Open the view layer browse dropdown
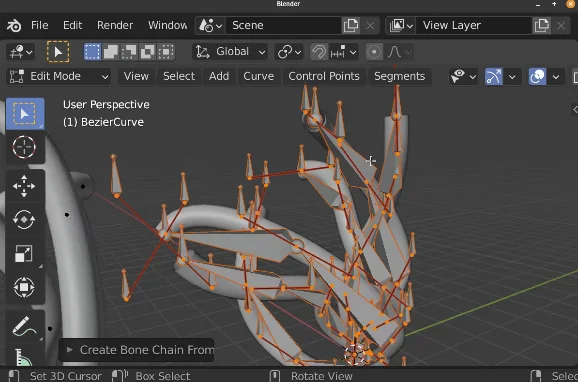Image resolution: width=578 pixels, height=382 pixels. pos(401,25)
